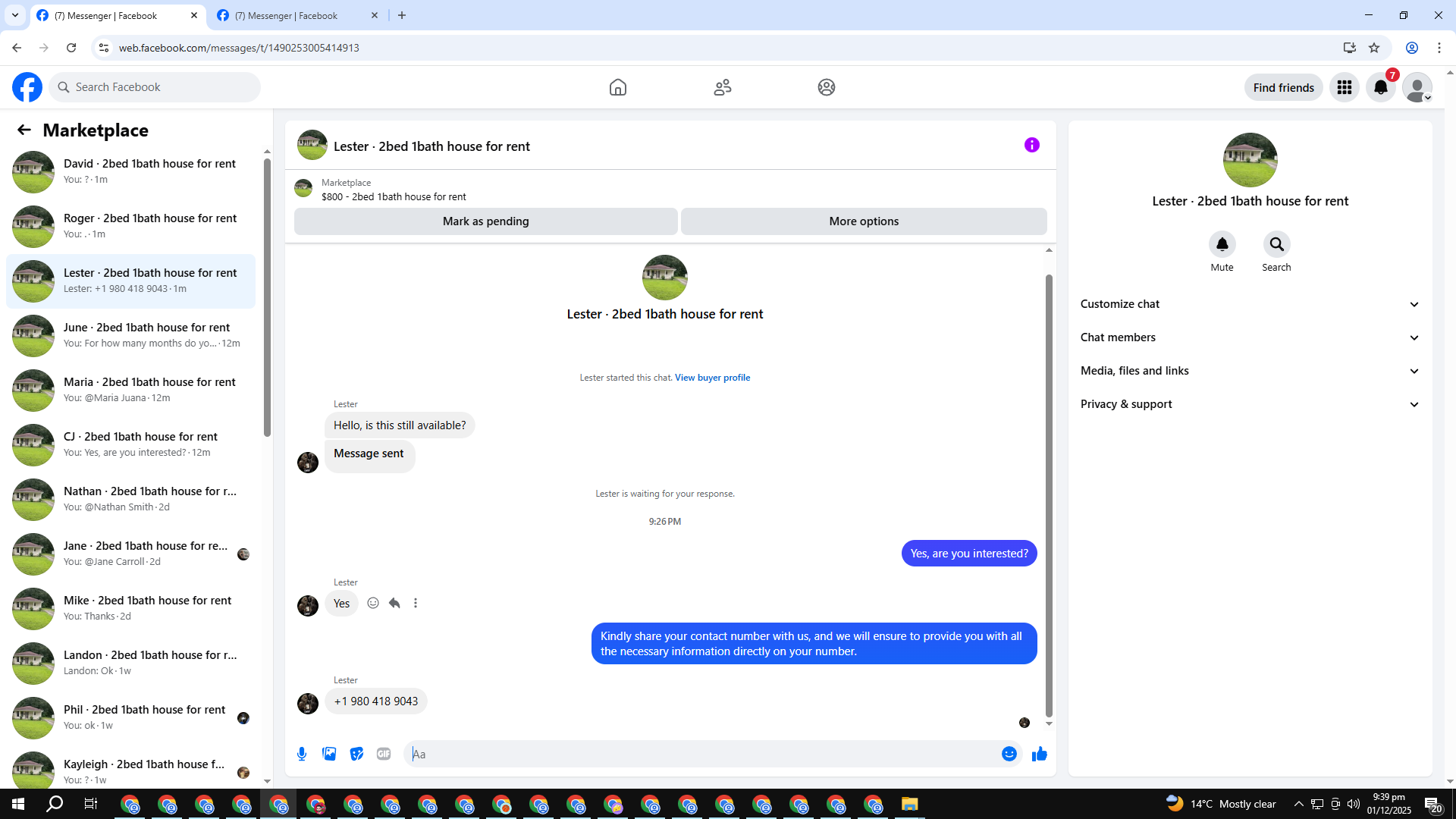Click the chat messages scrollbar
1456x819 pixels.
[1050, 495]
